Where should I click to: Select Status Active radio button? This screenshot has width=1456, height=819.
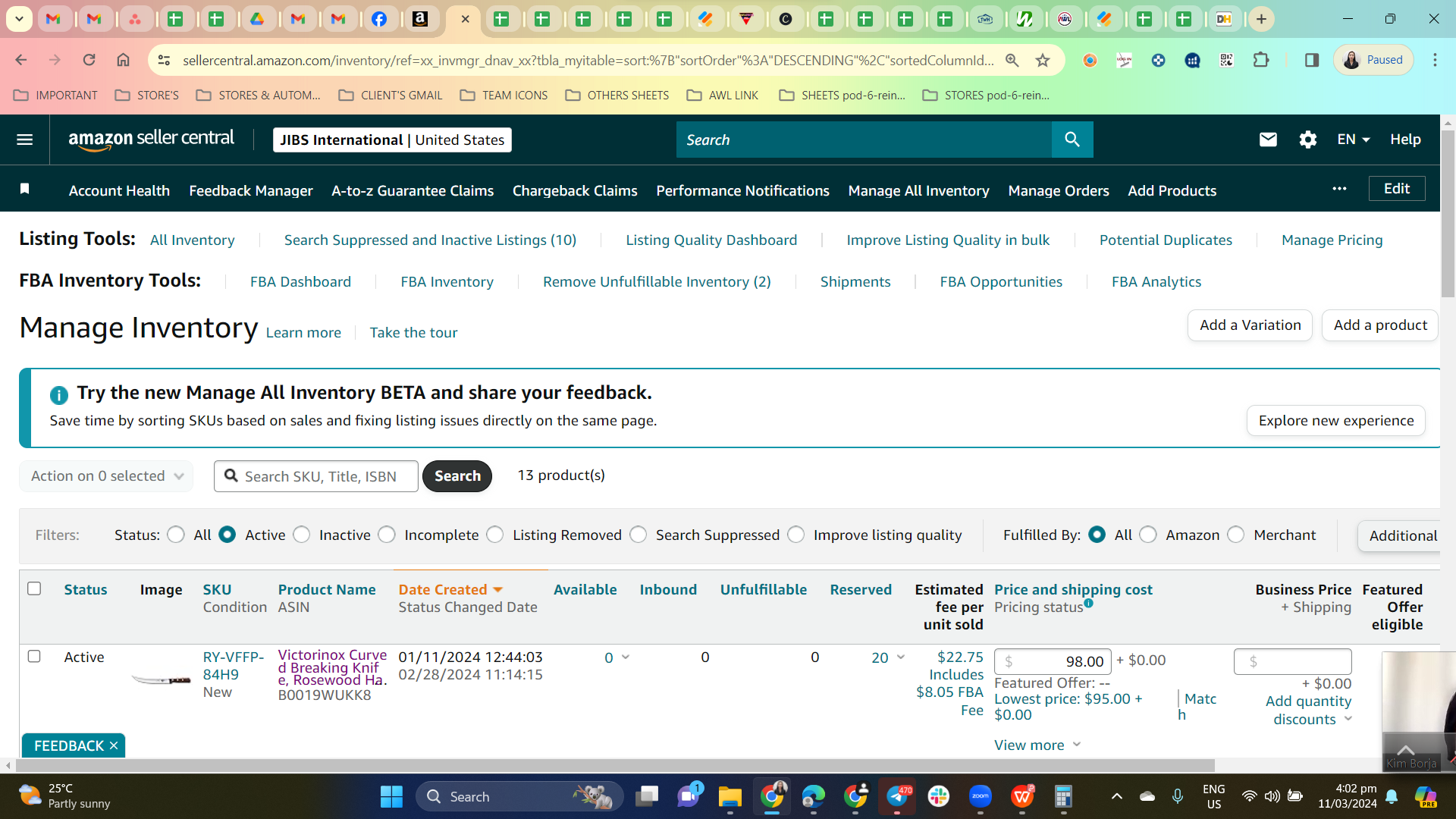pos(227,535)
